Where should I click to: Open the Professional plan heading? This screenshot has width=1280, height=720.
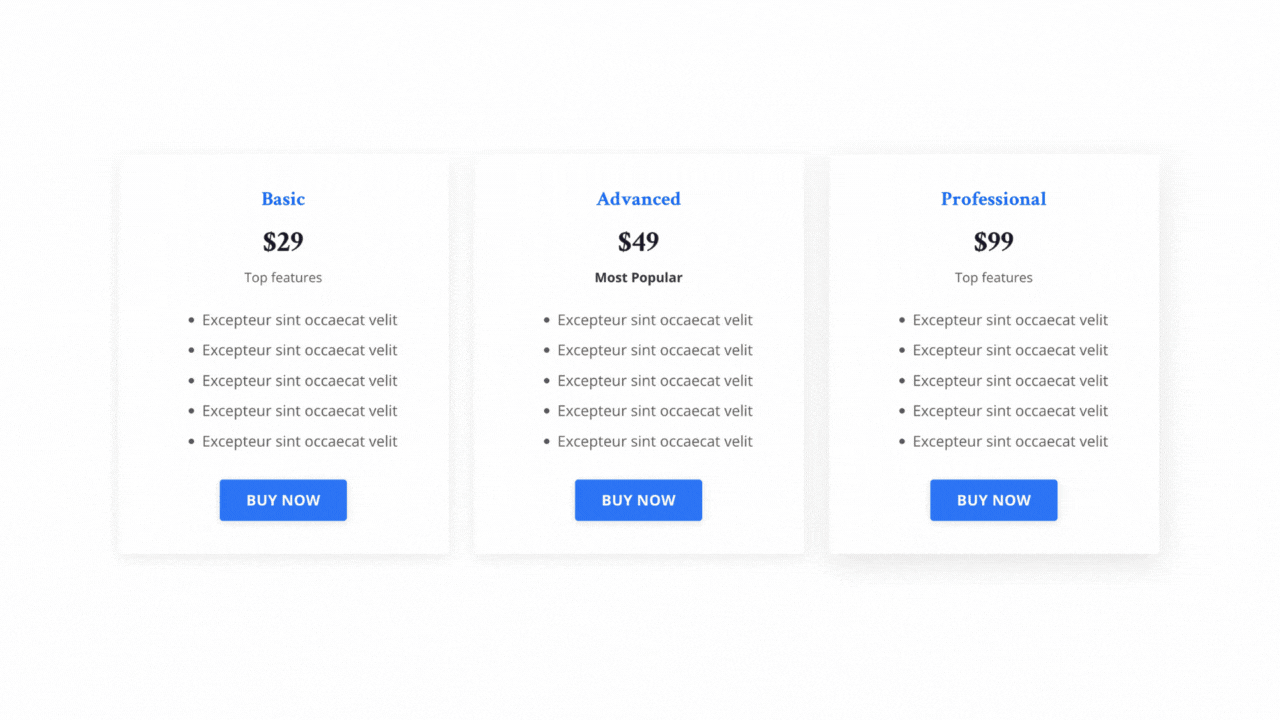click(993, 199)
